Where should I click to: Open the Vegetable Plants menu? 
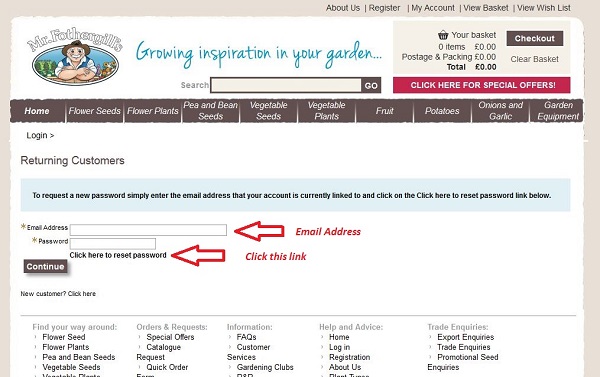pos(326,111)
